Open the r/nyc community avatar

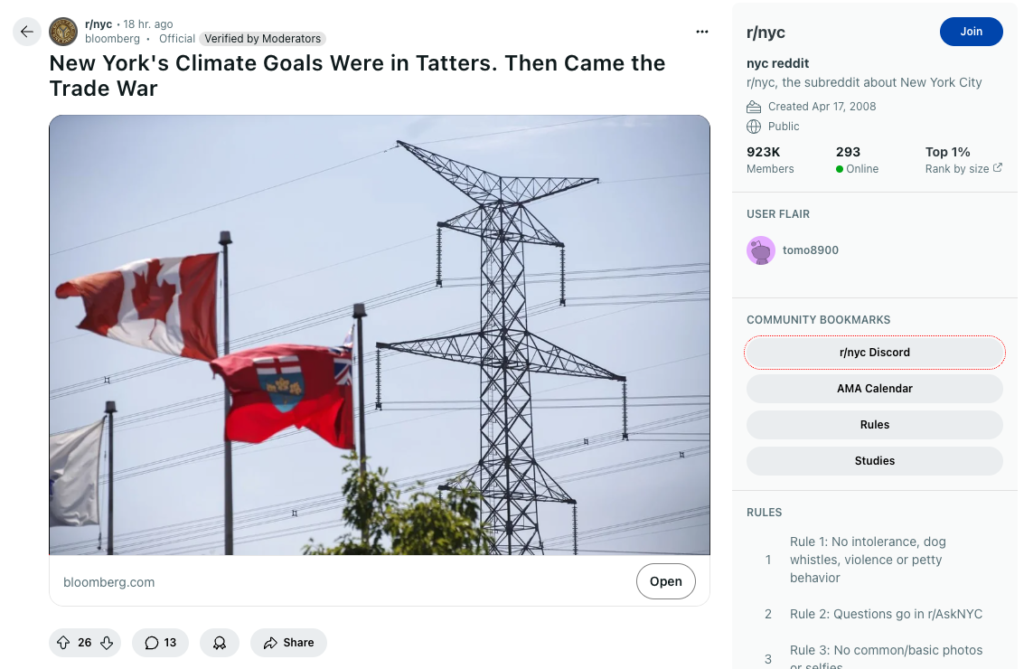63,31
